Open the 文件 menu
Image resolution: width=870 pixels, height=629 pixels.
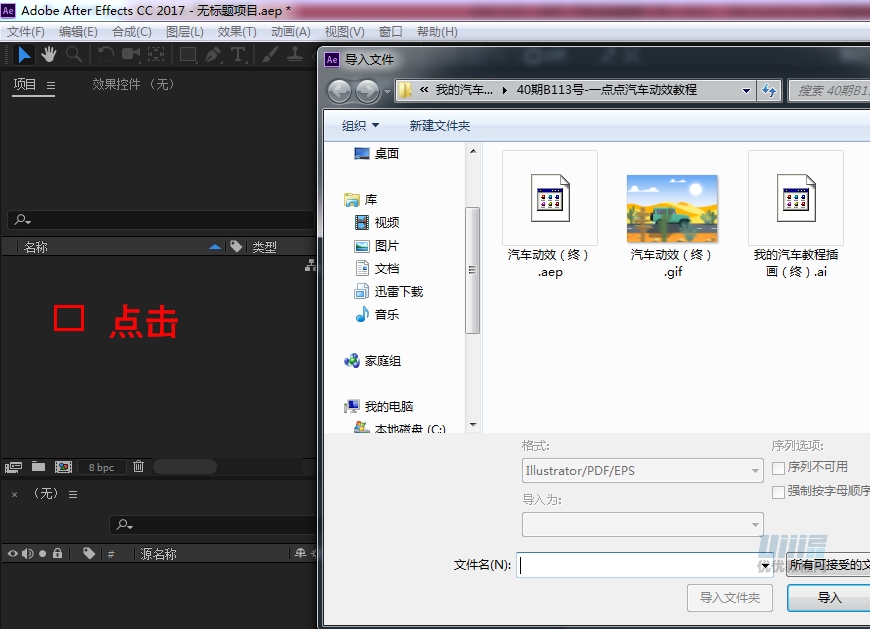pos(25,31)
